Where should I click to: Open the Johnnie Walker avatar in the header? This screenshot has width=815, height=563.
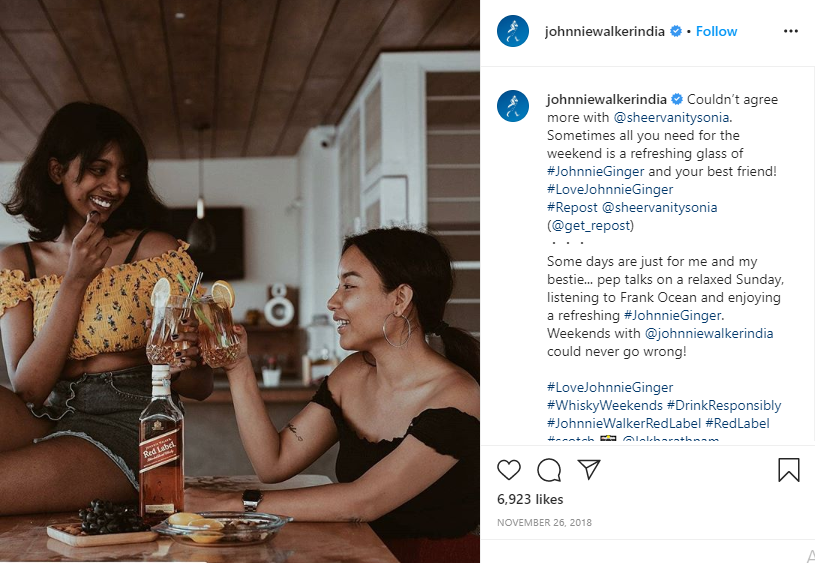click(x=513, y=31)
